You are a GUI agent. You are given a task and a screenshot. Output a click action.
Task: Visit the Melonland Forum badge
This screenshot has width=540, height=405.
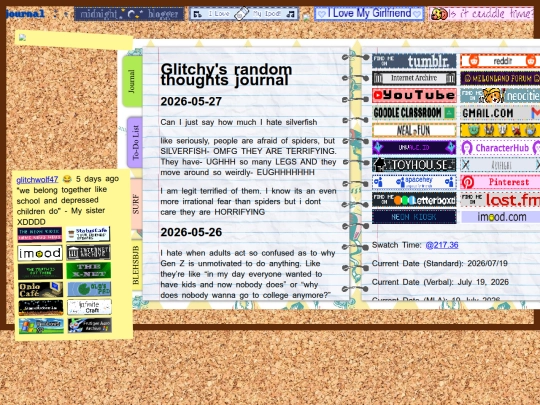(x=500, y=78)
